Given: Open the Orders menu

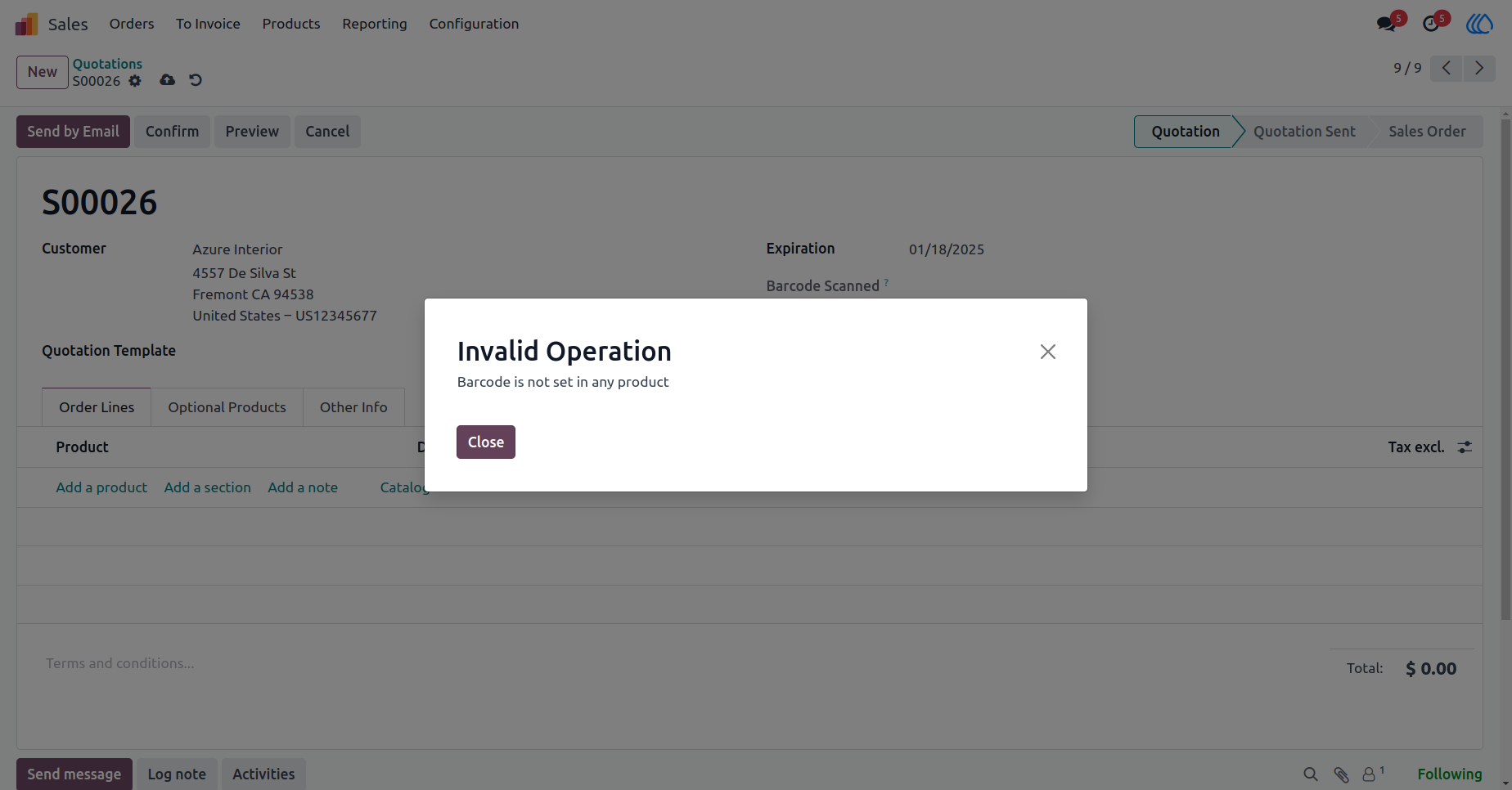Looking at the screenshot, I should tap(132, 24).
